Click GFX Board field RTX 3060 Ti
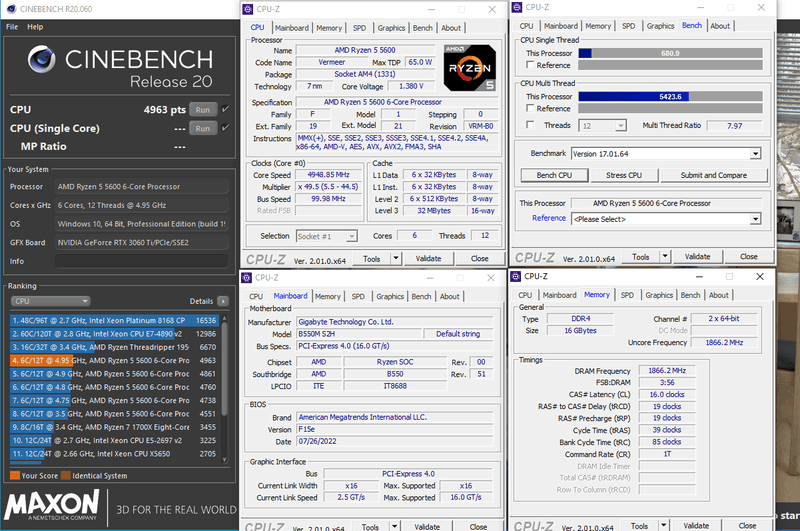Viewport: 800px width, 531px height. click(x=141, y=242)
